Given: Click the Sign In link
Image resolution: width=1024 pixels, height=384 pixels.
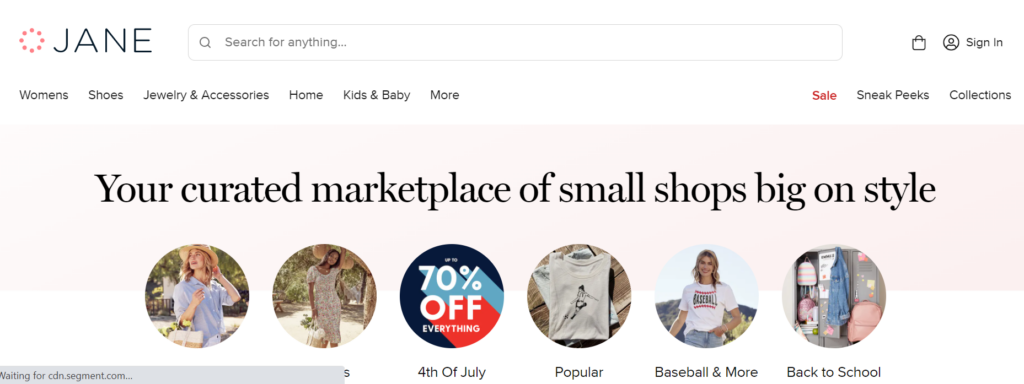Looking at the screenshot, I should point(984,42).
